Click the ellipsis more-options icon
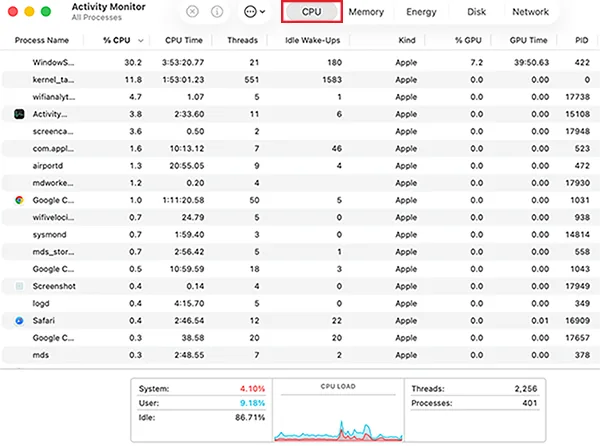Screen dimensions: 600x446 click(250, 12)
